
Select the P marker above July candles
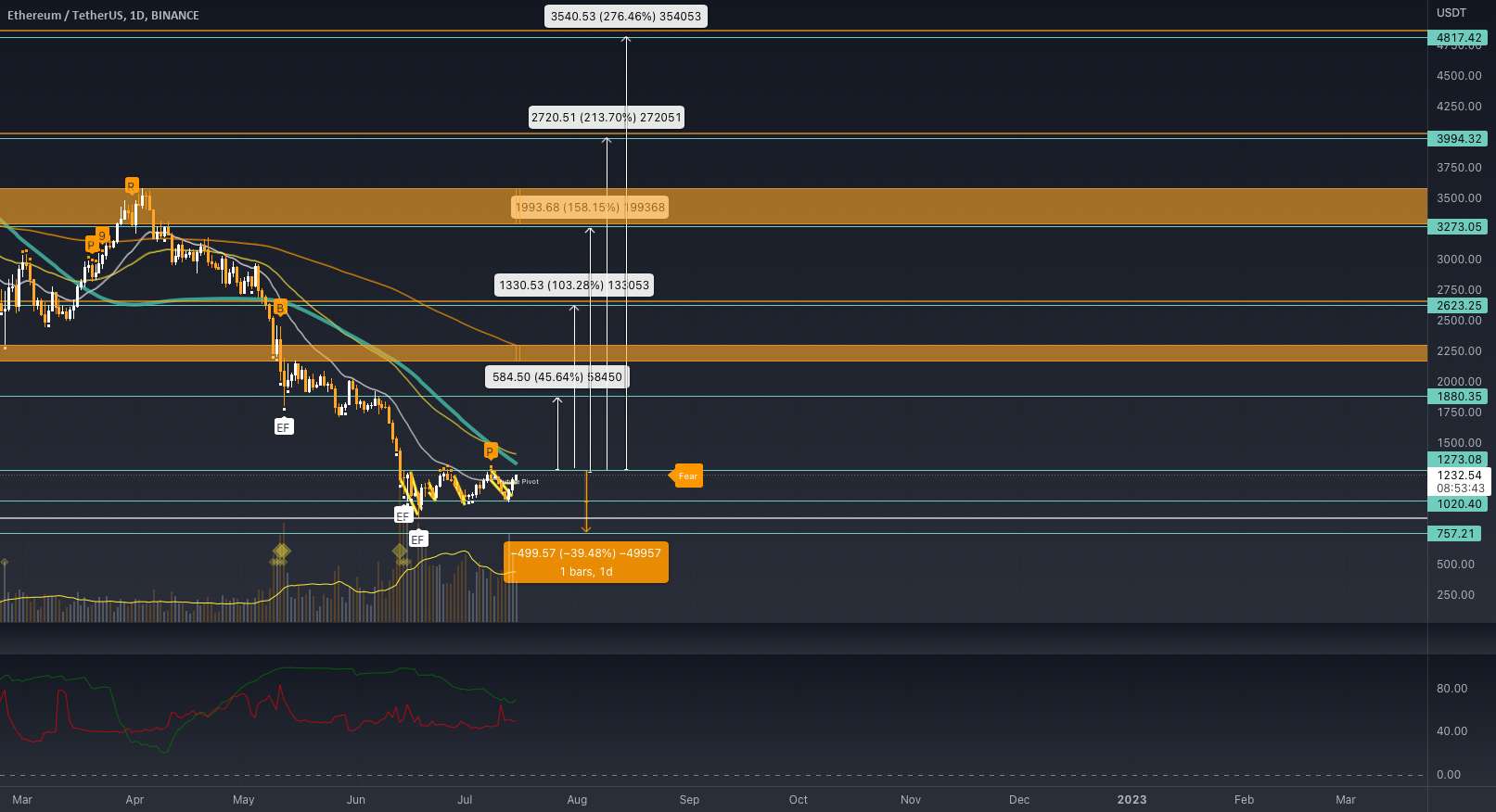point(490,451)
